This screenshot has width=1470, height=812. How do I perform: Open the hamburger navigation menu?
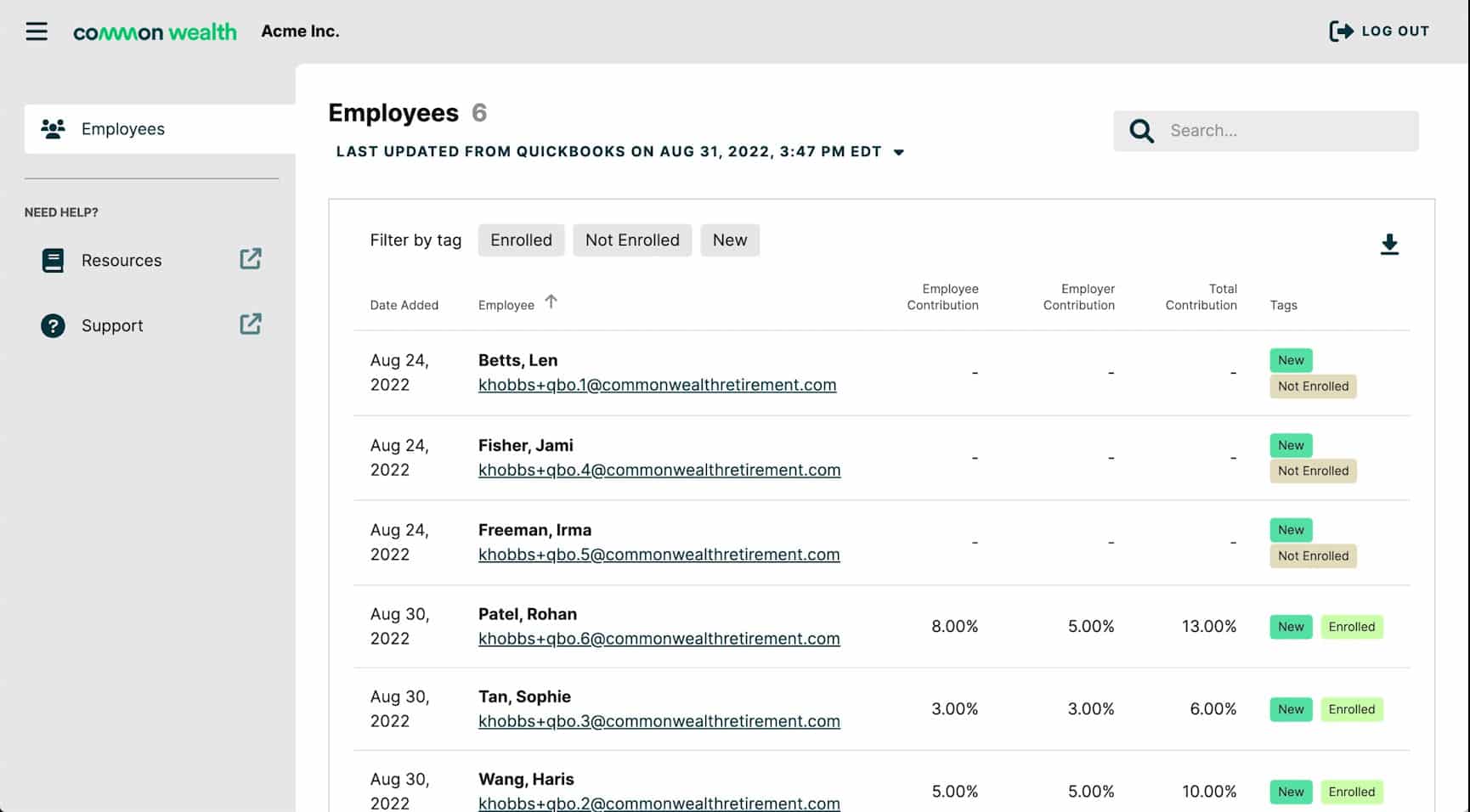click(37, 31)
